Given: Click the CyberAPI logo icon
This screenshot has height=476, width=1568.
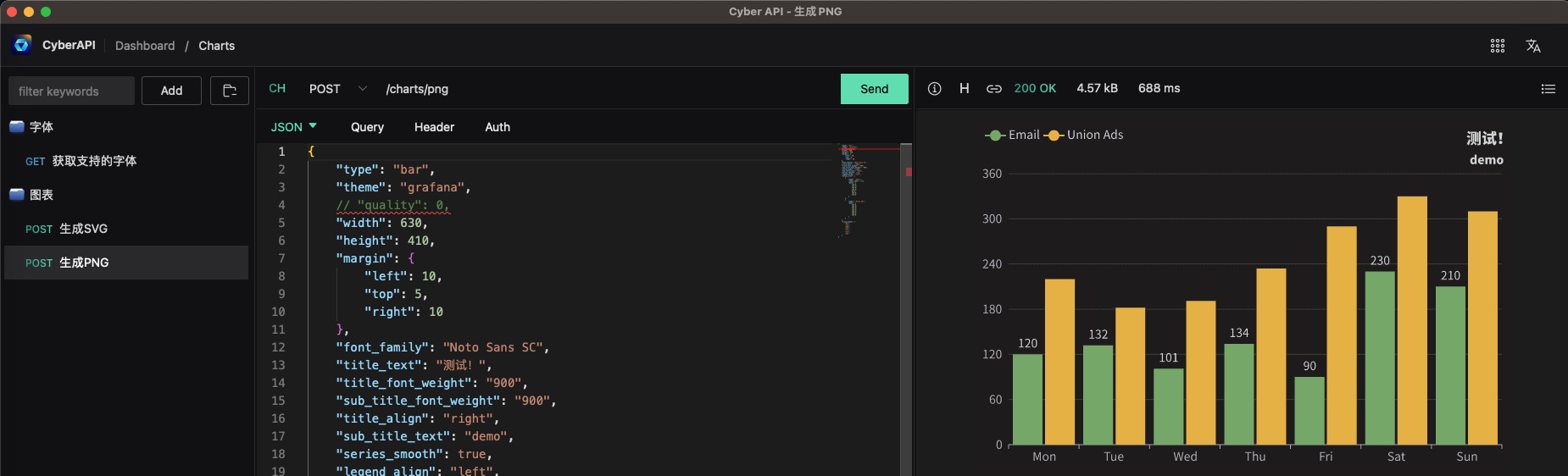Looking at the screenshot, I should (x=22, y=45).
